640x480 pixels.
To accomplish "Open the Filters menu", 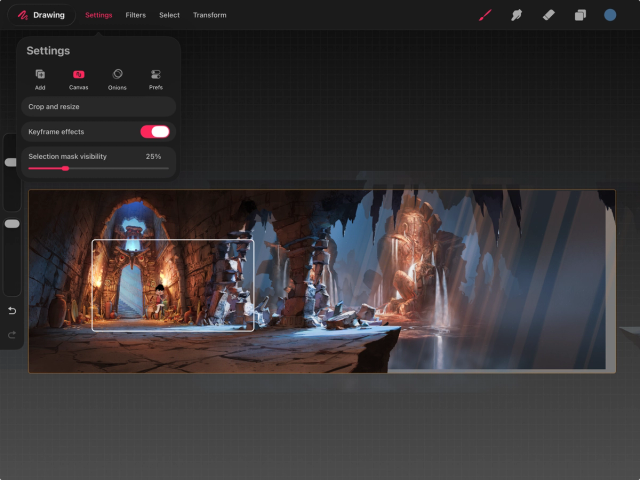I will pos(136,15).
